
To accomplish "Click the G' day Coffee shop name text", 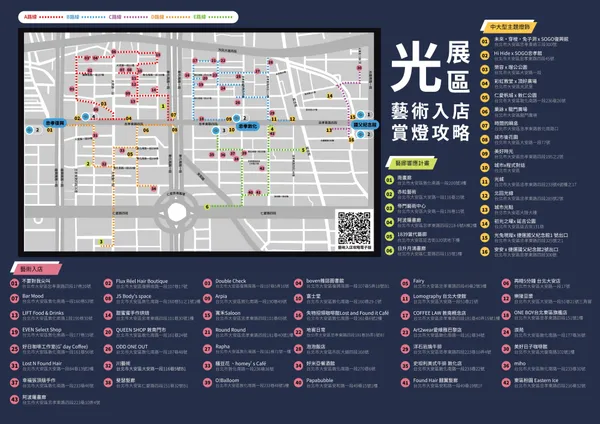I will tap(55, 347).
